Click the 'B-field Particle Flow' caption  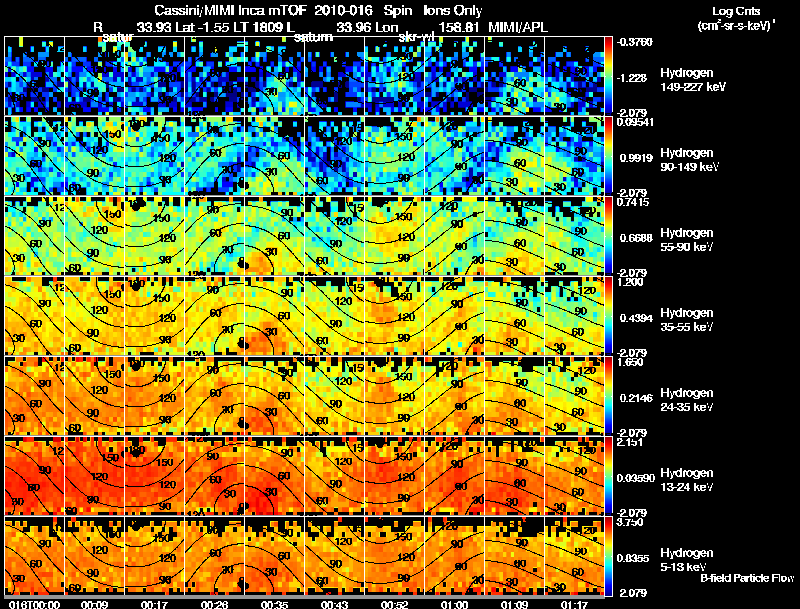(x=747, y=578)
